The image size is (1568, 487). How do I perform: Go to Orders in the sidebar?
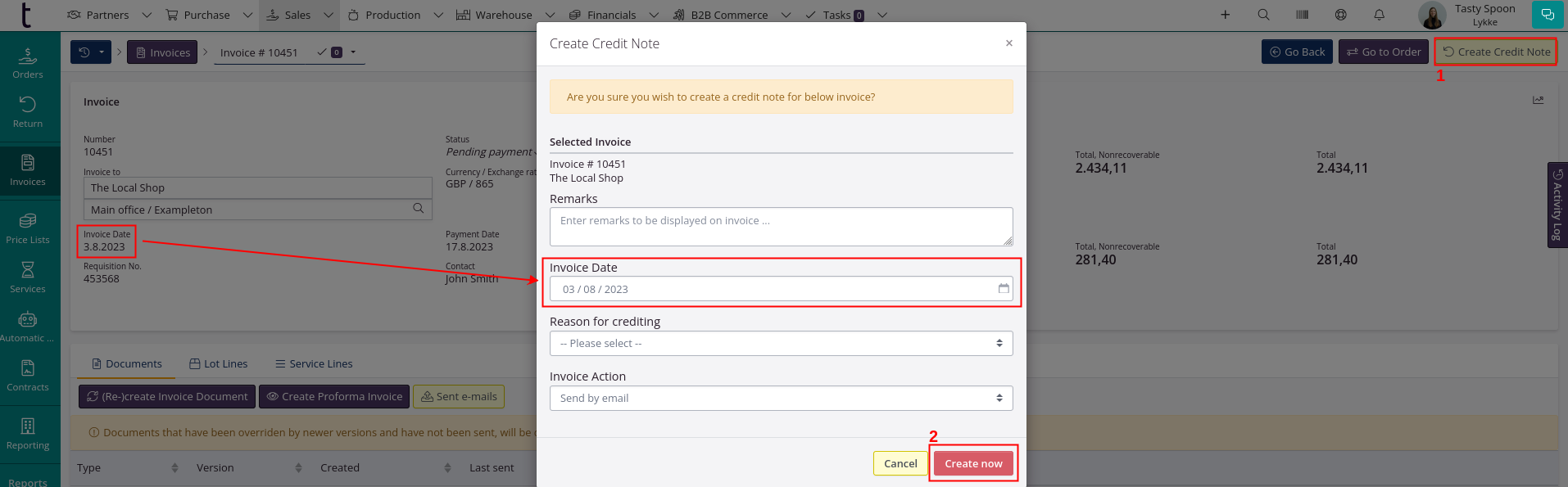[28, 63]
